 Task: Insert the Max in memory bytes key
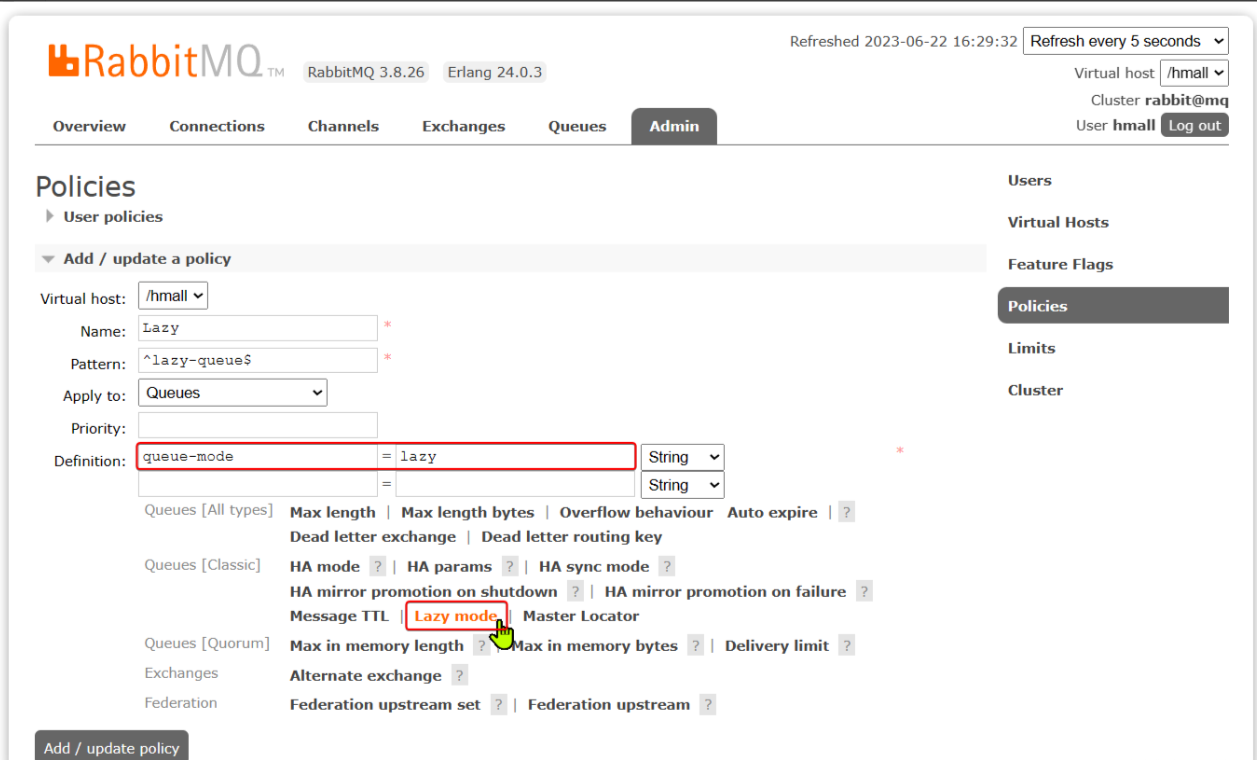[595, 645]
